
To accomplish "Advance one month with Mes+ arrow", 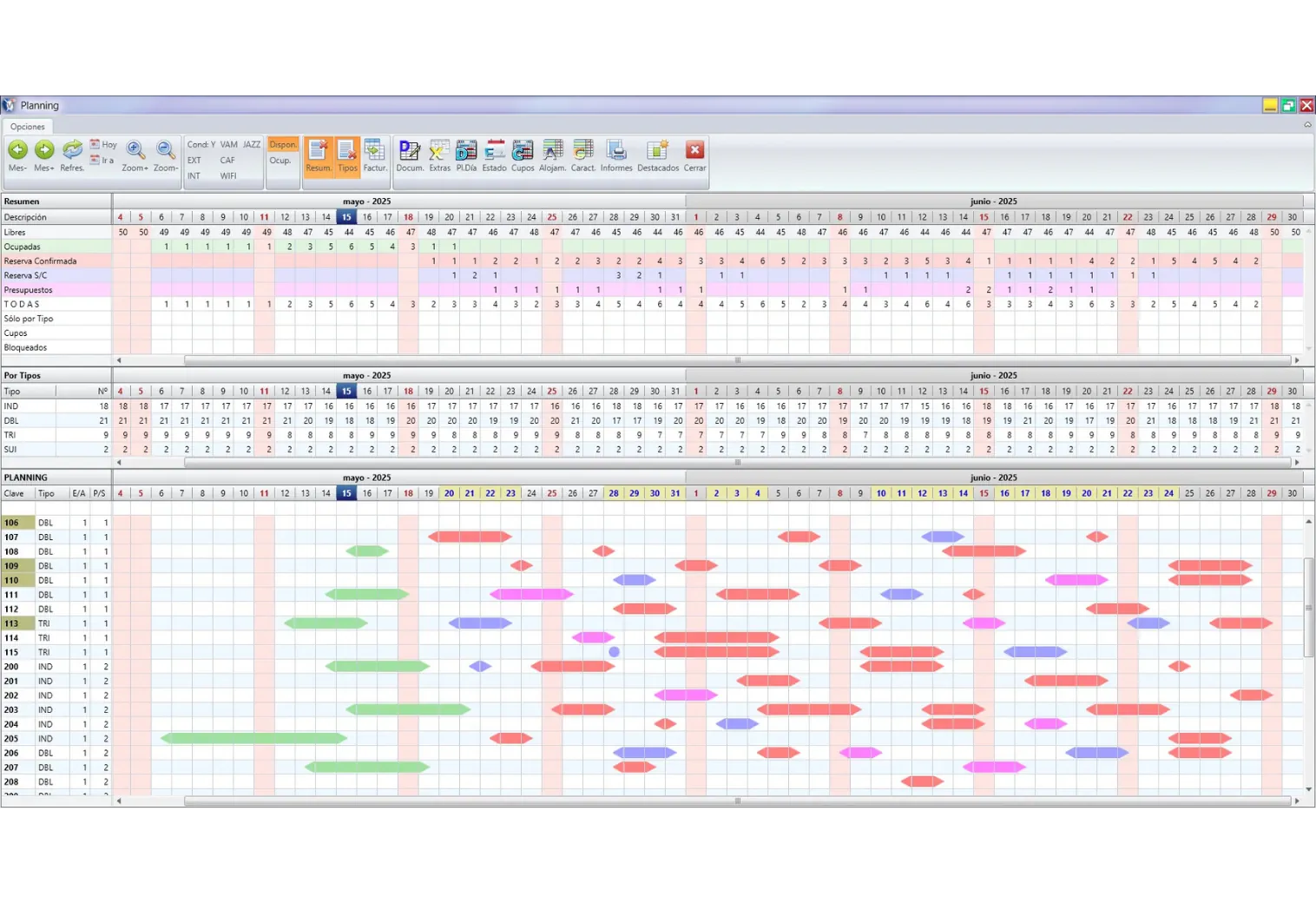I will click(x=44, y=155).
